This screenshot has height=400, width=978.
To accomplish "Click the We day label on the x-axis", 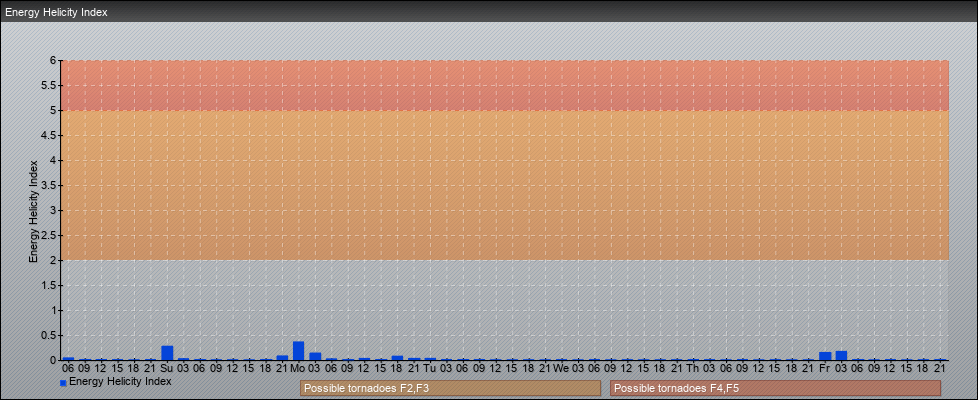I will [561, 368].
